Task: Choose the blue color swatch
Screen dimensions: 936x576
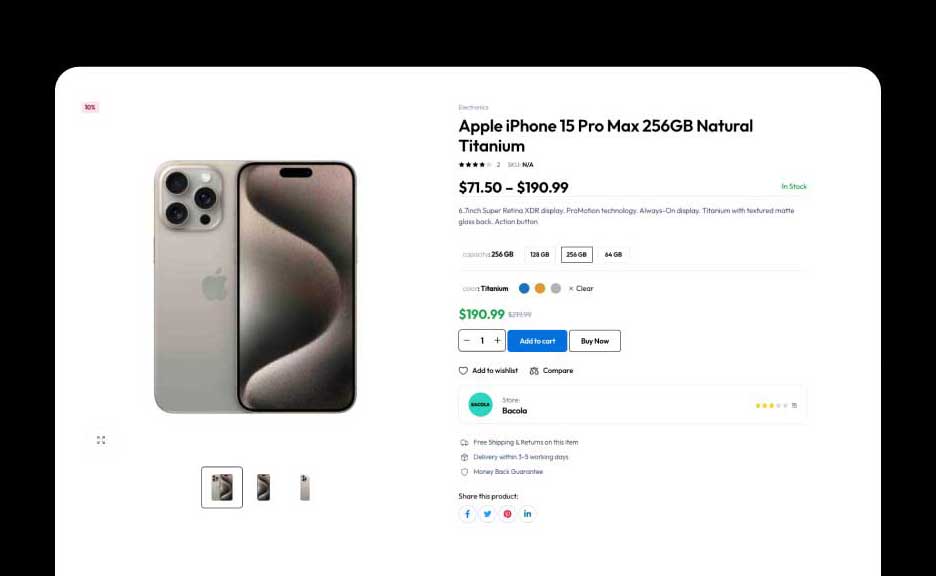Action: click(x=524, y=288)
